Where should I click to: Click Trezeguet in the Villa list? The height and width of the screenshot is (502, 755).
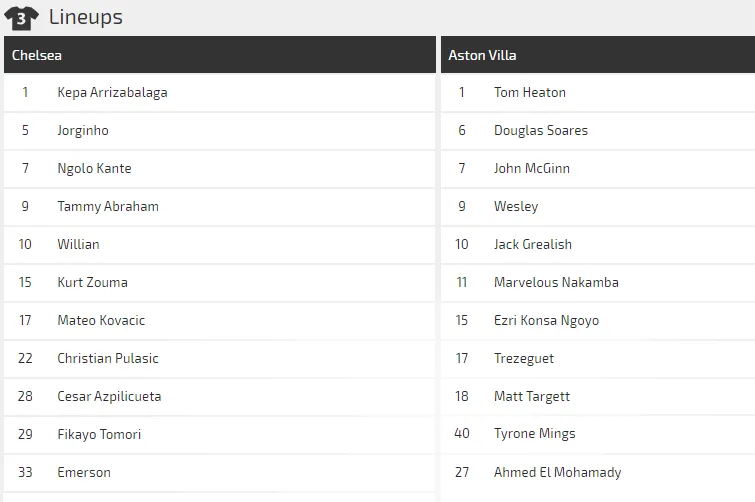tap(524, 358)
